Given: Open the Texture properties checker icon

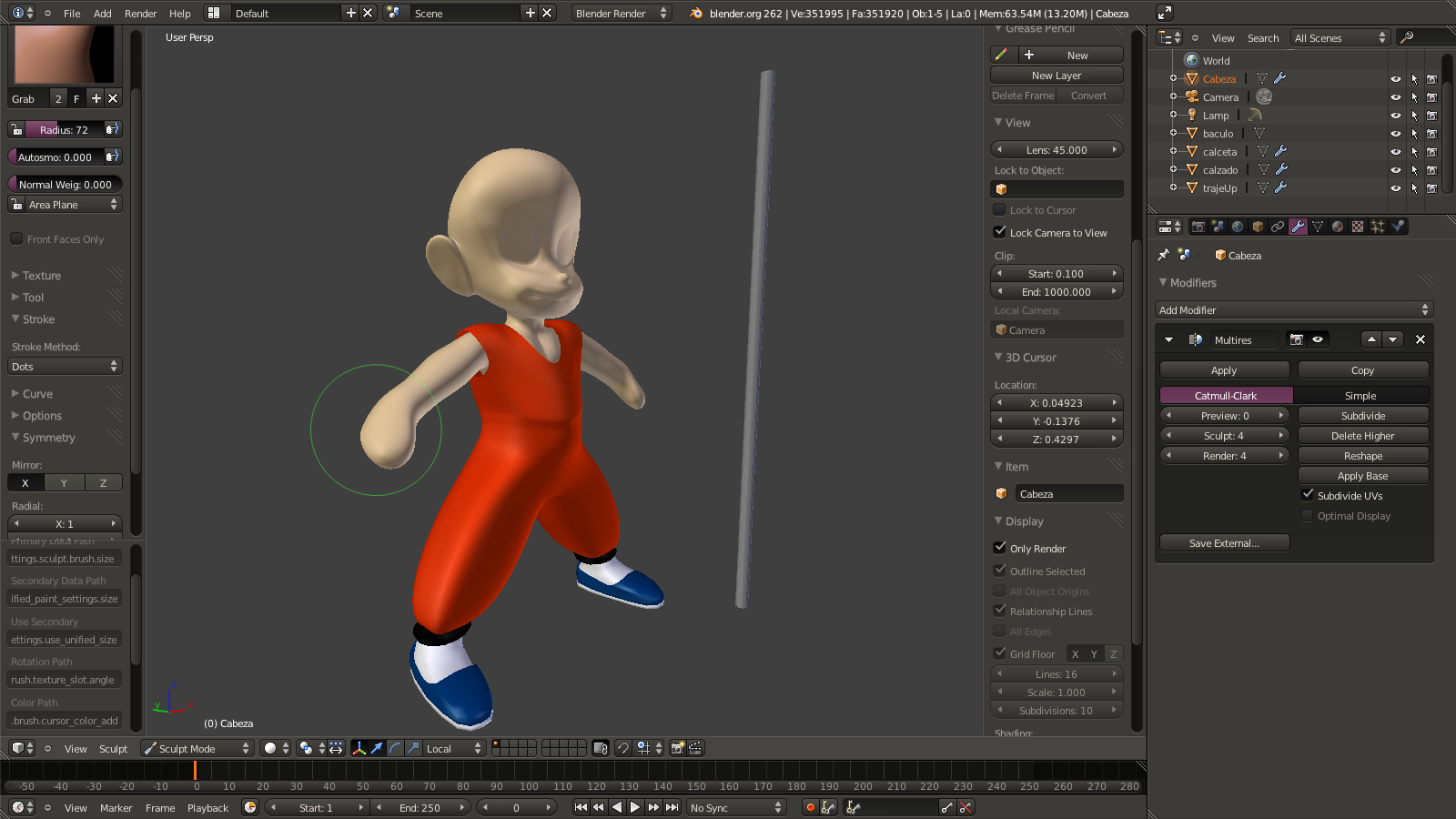Looking at the screenshot, I should [1358, 227].
